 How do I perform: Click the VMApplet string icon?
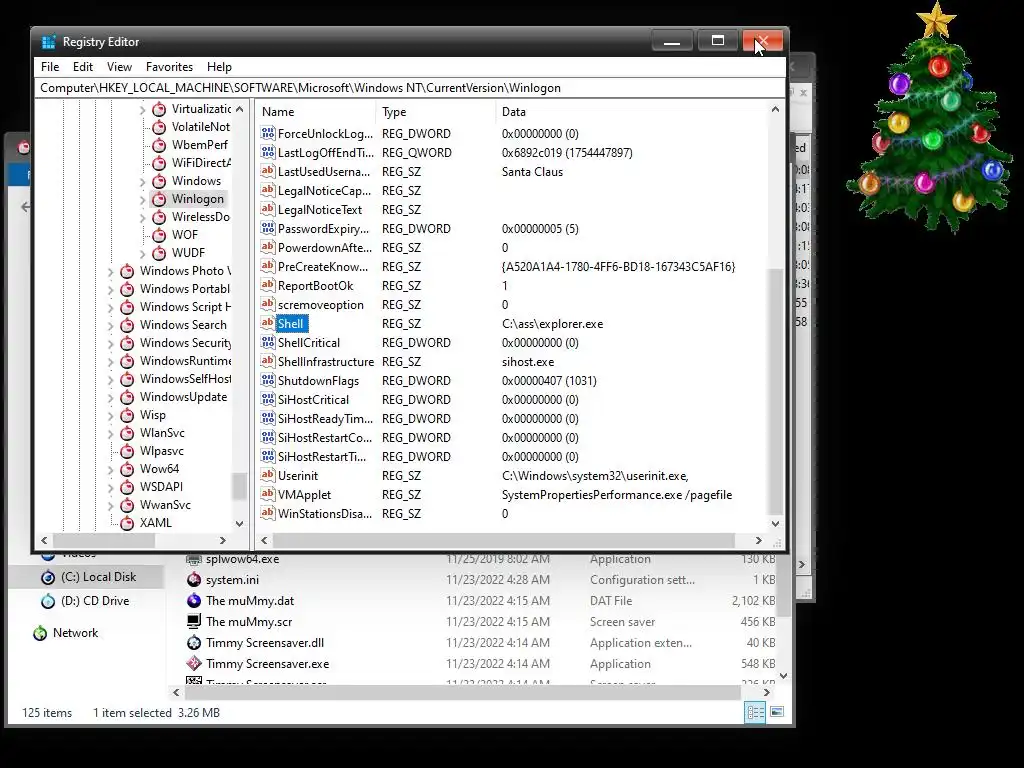(267, 494)
